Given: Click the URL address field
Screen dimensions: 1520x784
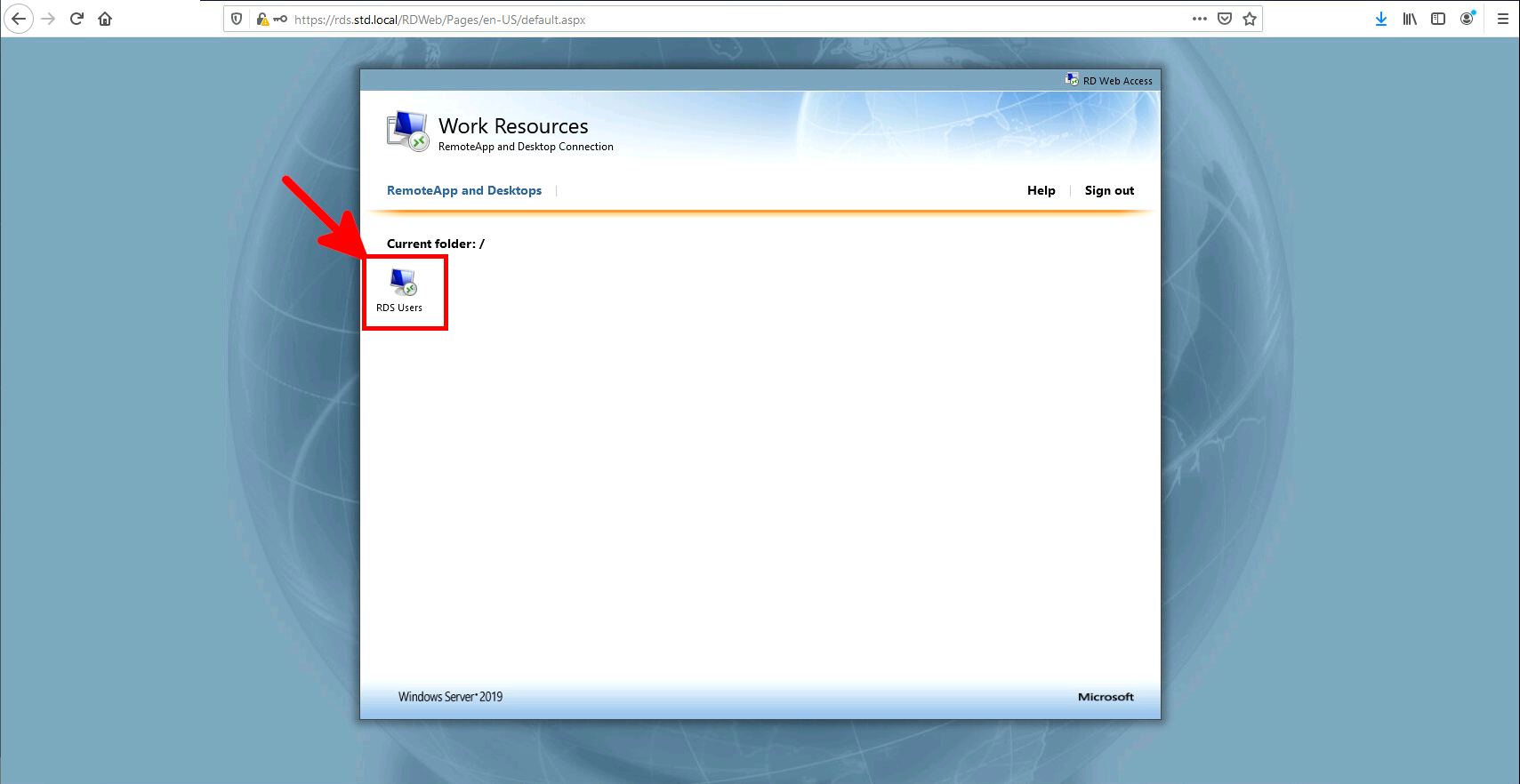Looking at the screenshot, I should (712, 20).
